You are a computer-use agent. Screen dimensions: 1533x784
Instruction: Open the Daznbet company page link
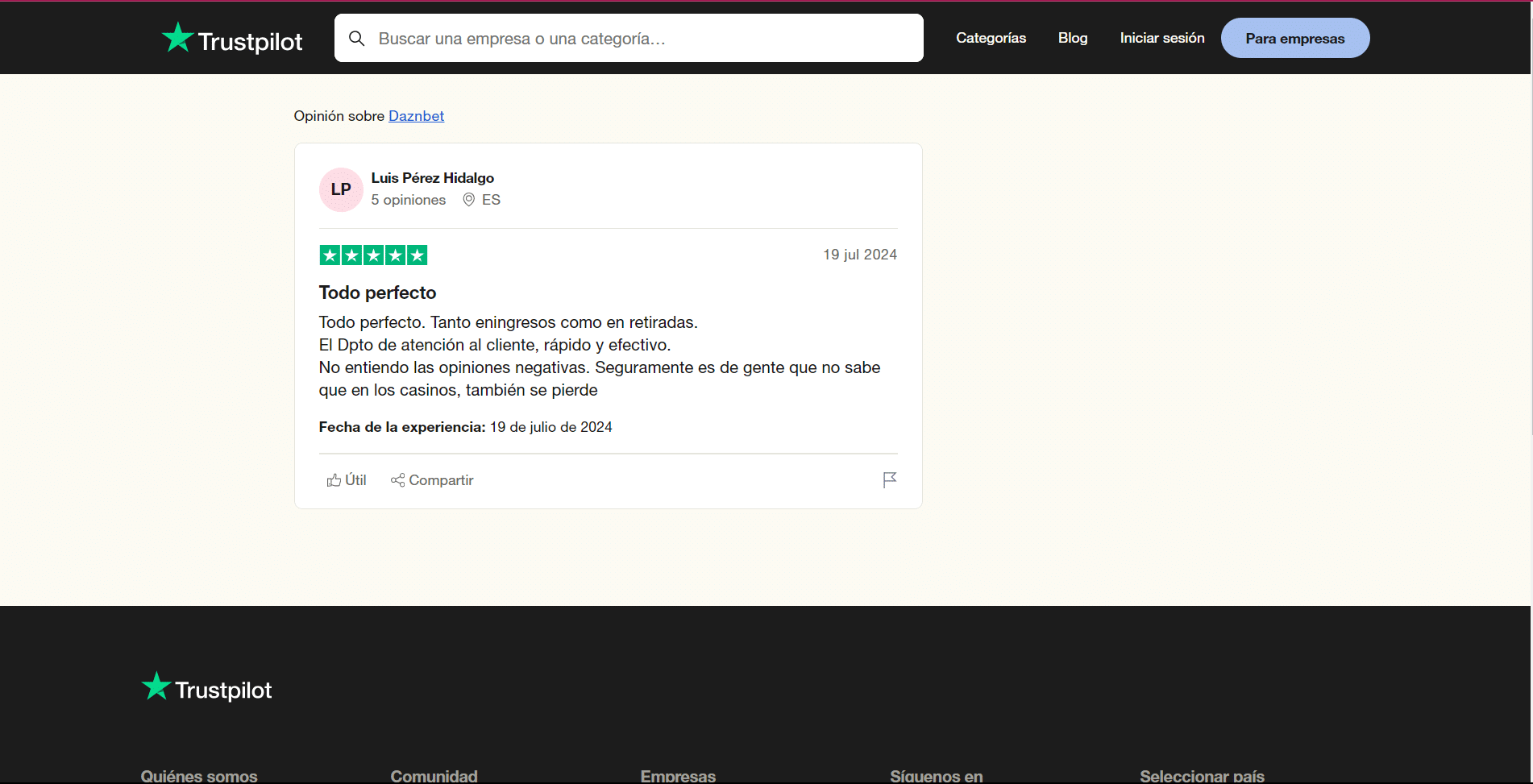click(416, 116)
